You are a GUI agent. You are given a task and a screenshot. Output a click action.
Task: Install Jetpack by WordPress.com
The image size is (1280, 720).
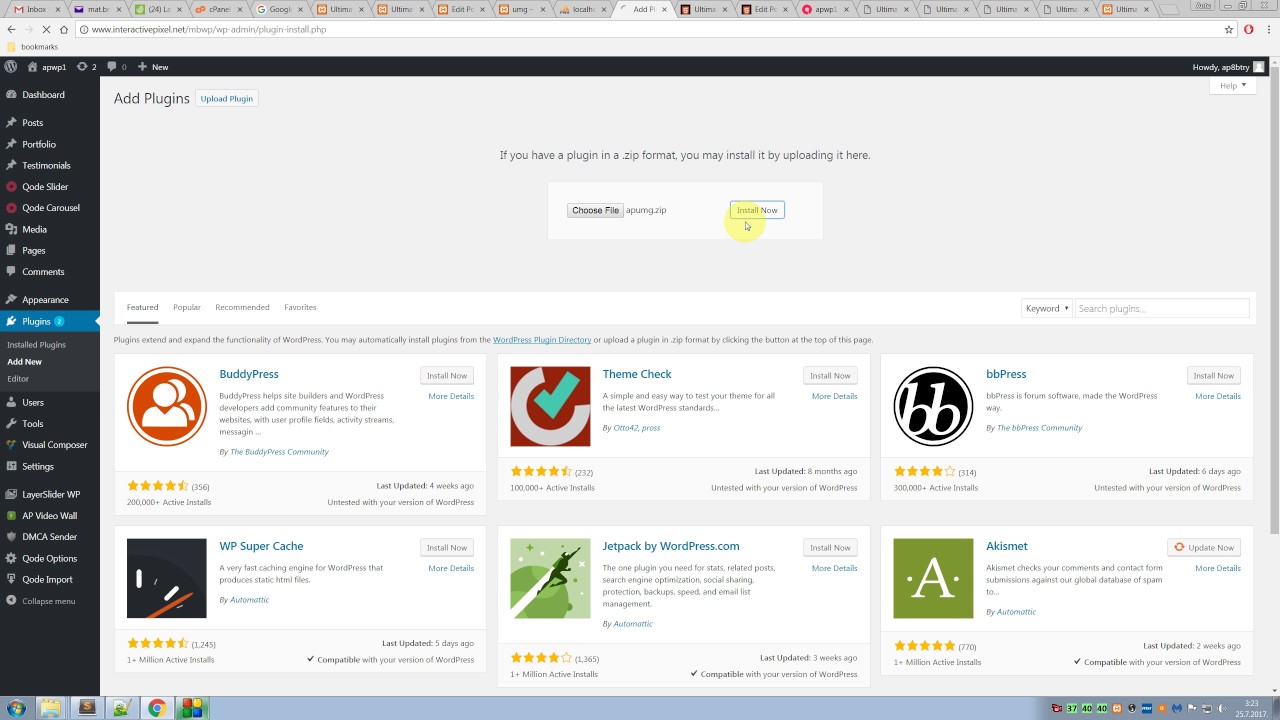point(830,548)
